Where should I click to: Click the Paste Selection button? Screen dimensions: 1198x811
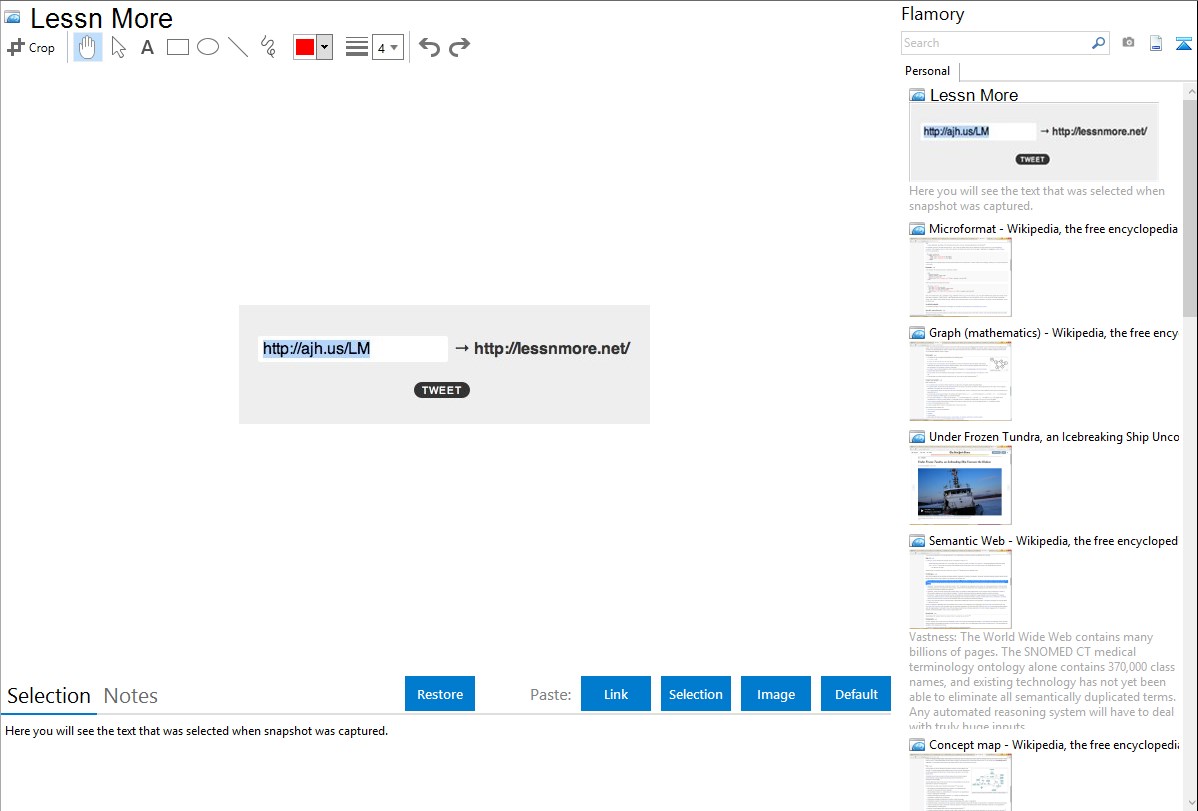pyautogui.click(x=696, y=694)
